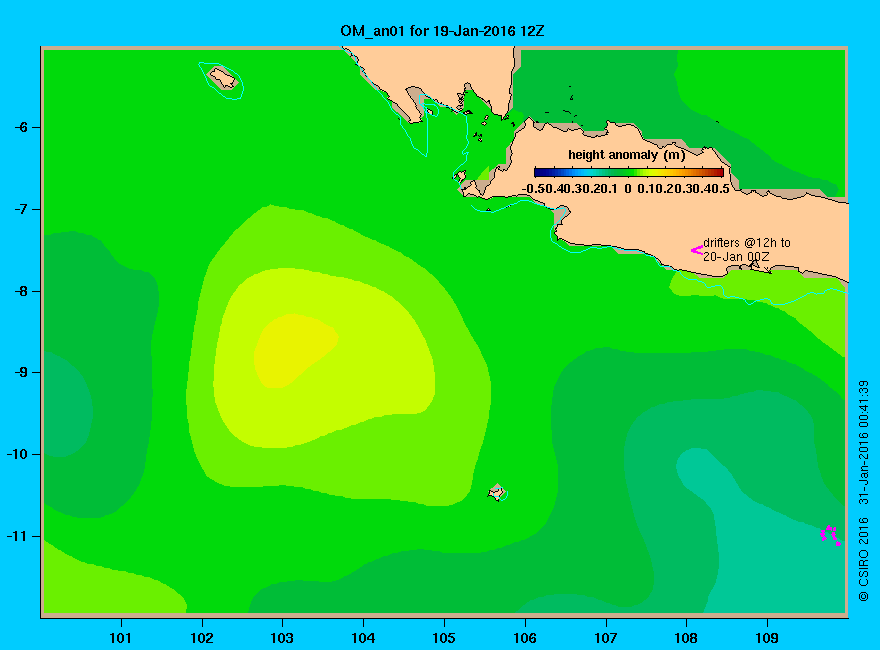Click longitude axis label 102
880x650 pixels.
click(x=202, y=638)
